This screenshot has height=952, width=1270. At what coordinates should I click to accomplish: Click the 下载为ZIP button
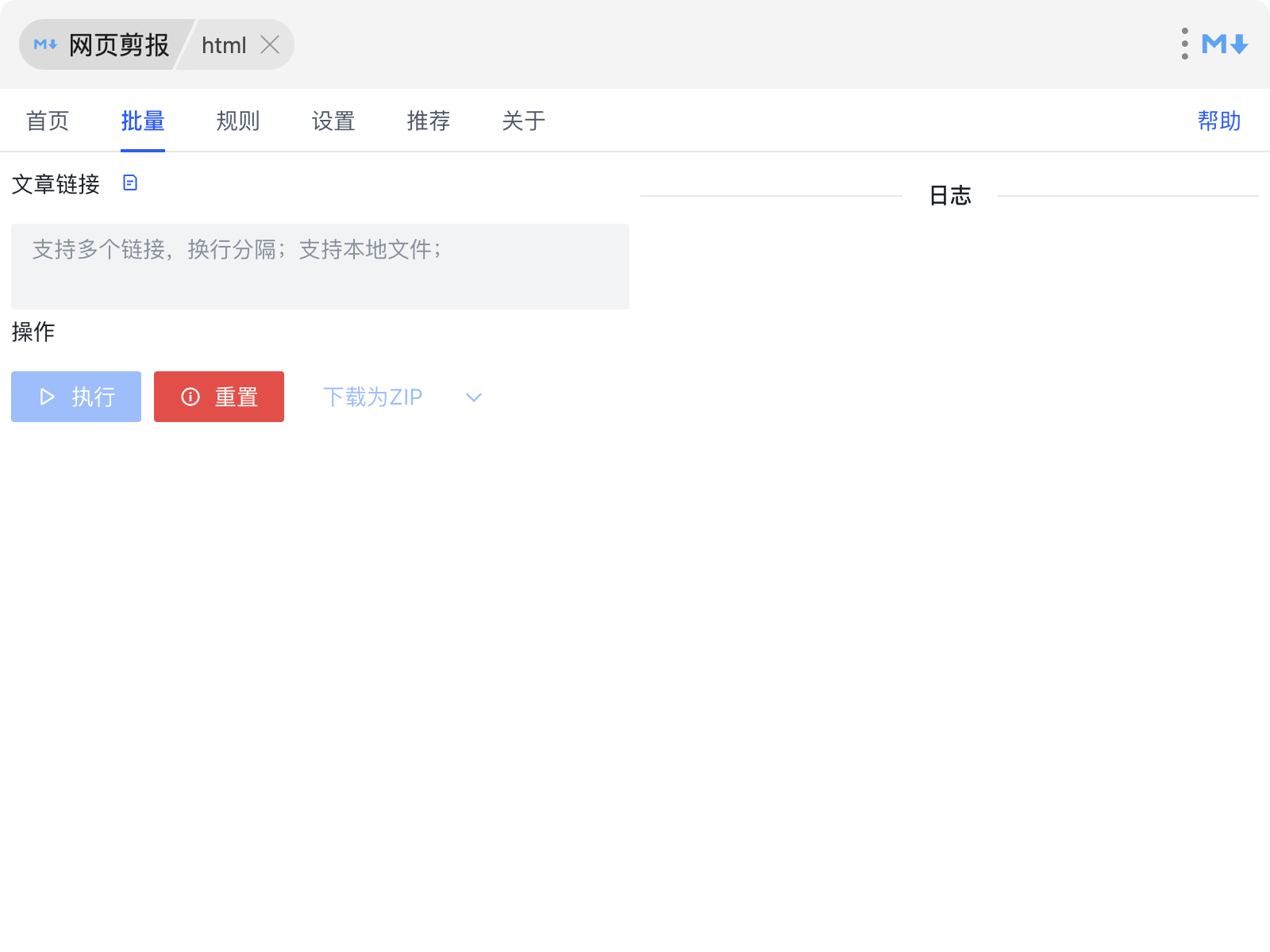point(373,397)
